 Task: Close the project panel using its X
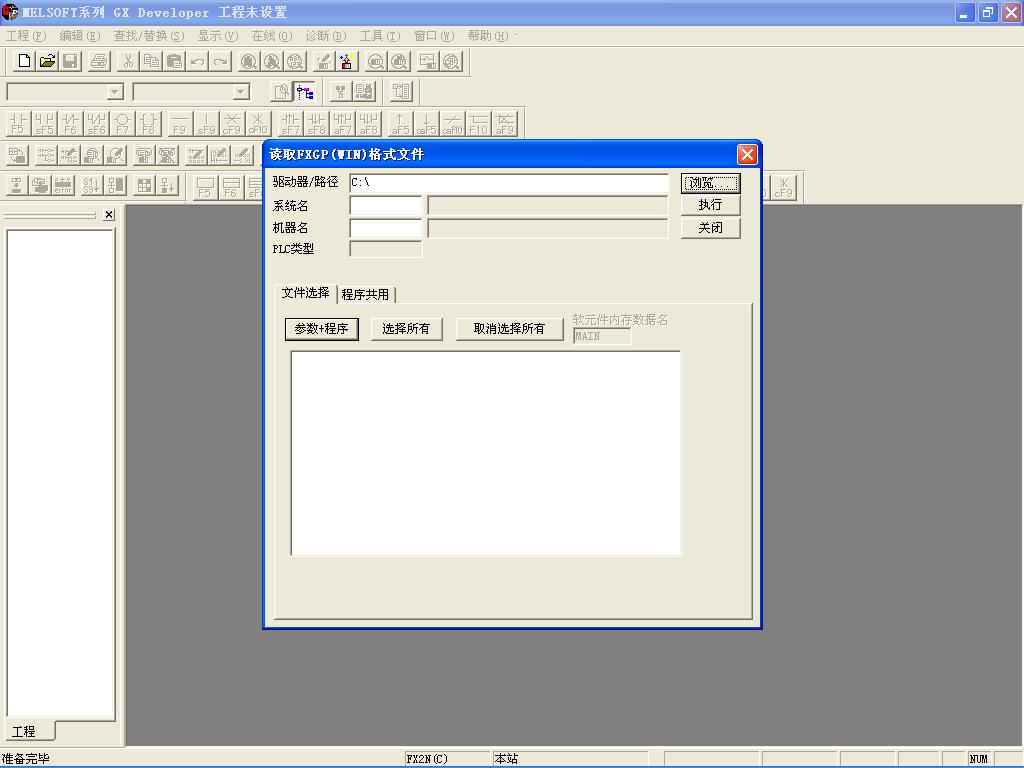[x=109, y=214]
